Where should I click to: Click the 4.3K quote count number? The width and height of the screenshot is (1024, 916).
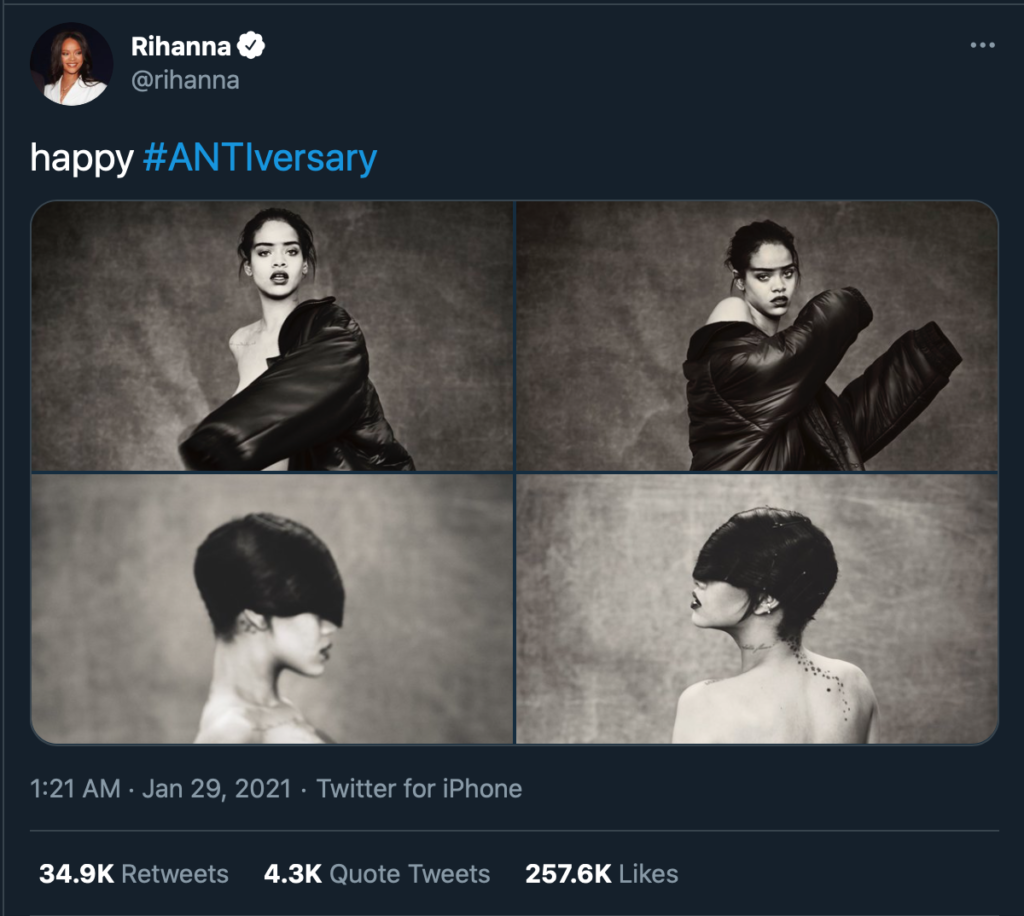pyautogui.click(x=292, y=873)
